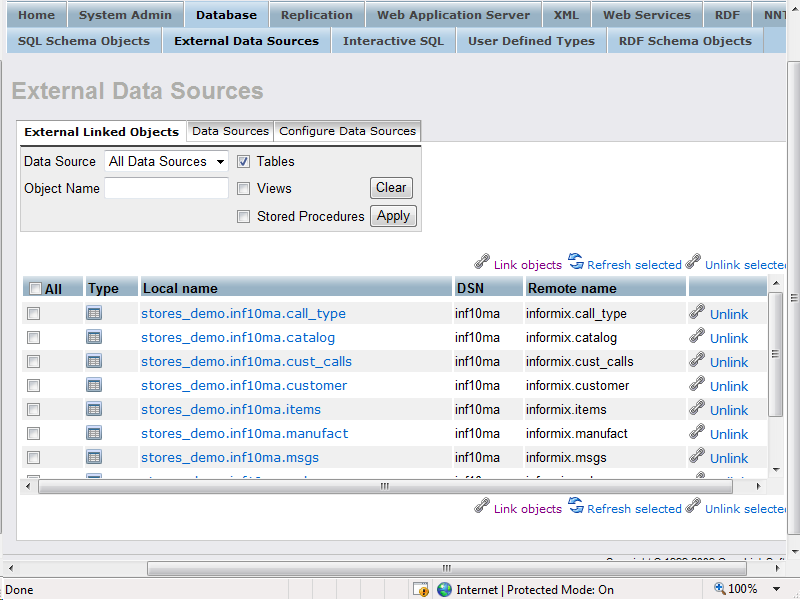Viewport: 800px width, 600px height.
Task: Open the zoom level dropdown arrow beside 100%
Action: 776,589
